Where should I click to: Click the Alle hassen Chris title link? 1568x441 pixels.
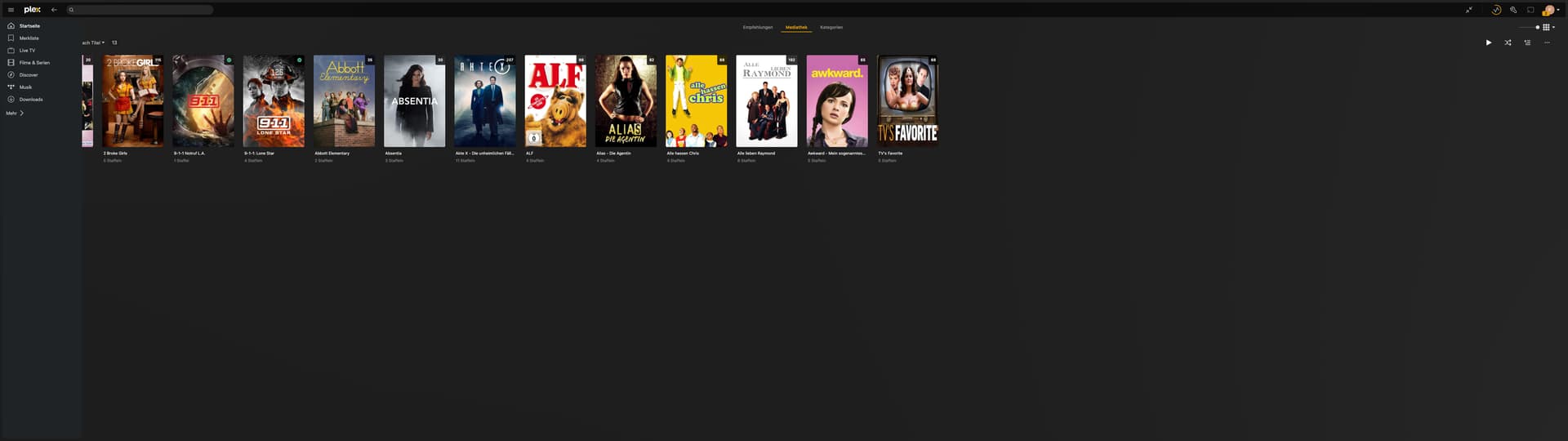(683, 153)
